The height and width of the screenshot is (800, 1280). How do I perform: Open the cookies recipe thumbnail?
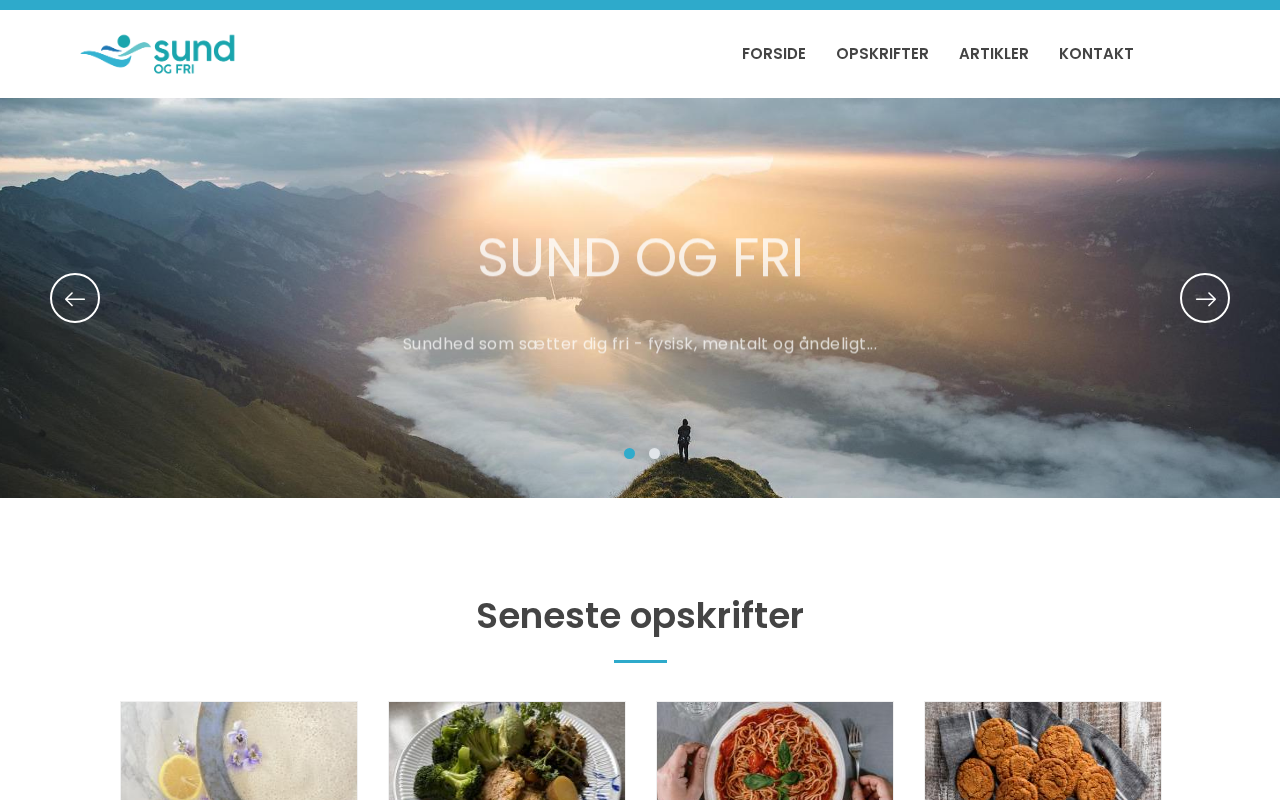click(1043, 751)
